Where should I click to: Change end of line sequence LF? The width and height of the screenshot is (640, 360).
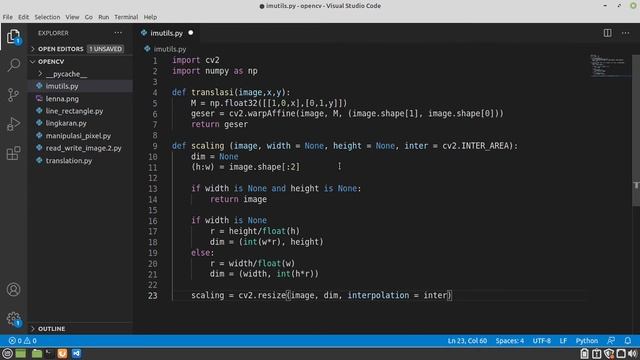pos(563,340)
